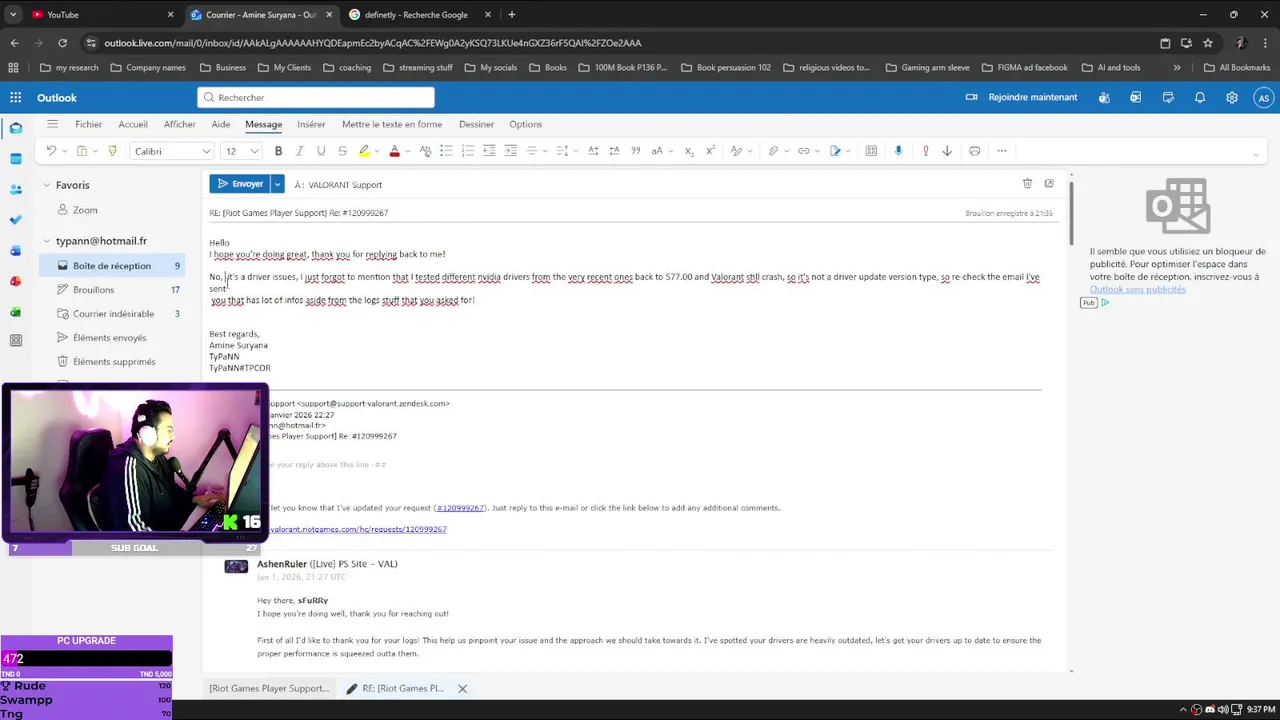Image resolution: width=1280 pixels, height=720 pixels.
Task: Expand the hidden bookmarks overflow chevron
Action: (1176, 68)
